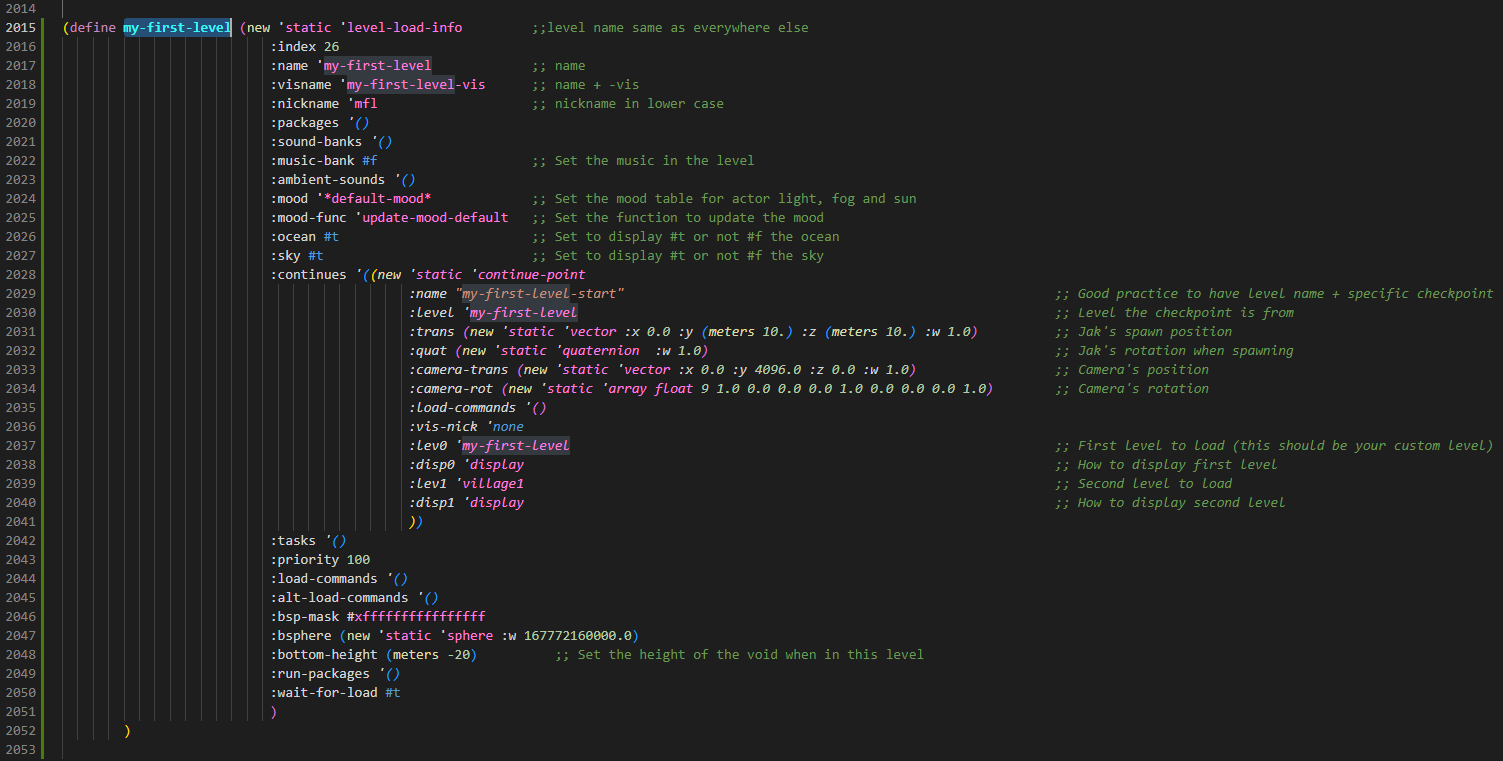The width and height of the screenshot is (1503, 761).
Task: Click the *default-mood* symbol
Action: click(x=377, y=199)
